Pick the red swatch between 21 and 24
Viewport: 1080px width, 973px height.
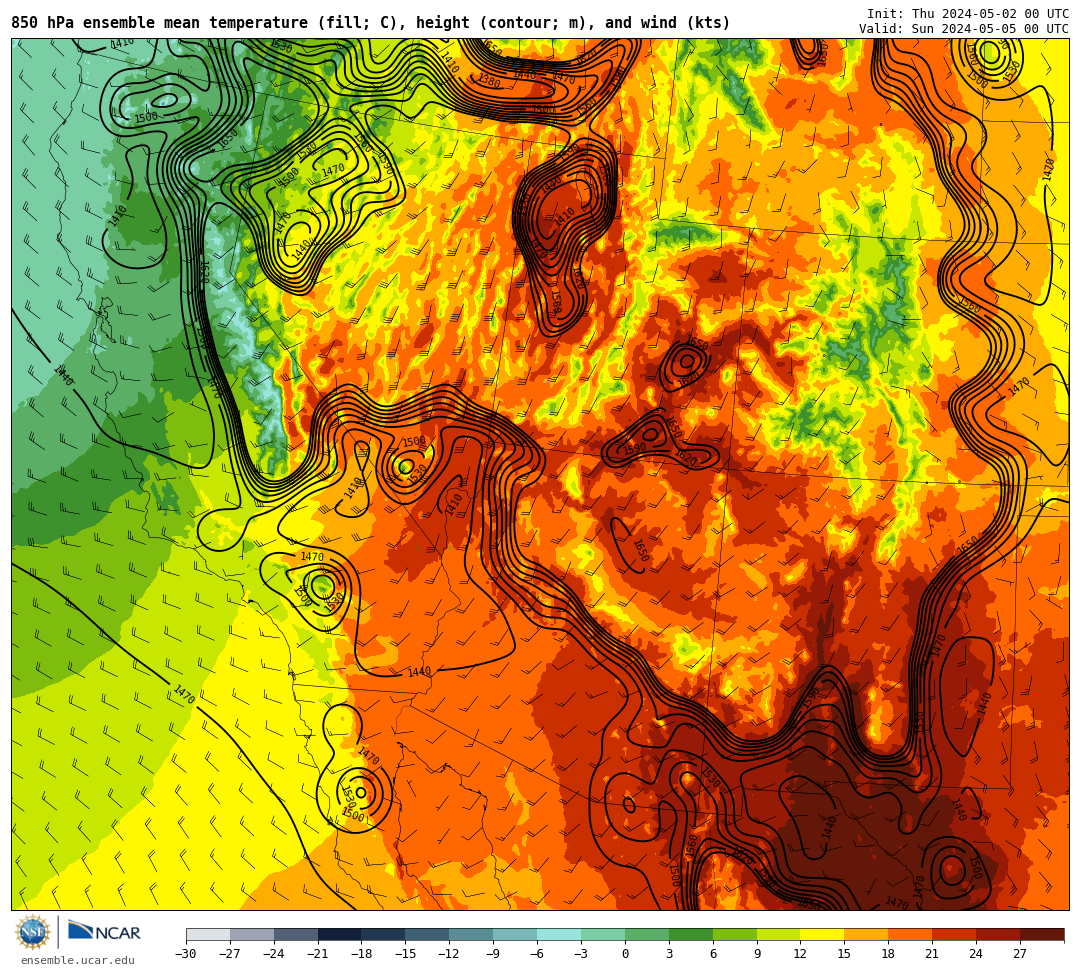coord(955,934)
